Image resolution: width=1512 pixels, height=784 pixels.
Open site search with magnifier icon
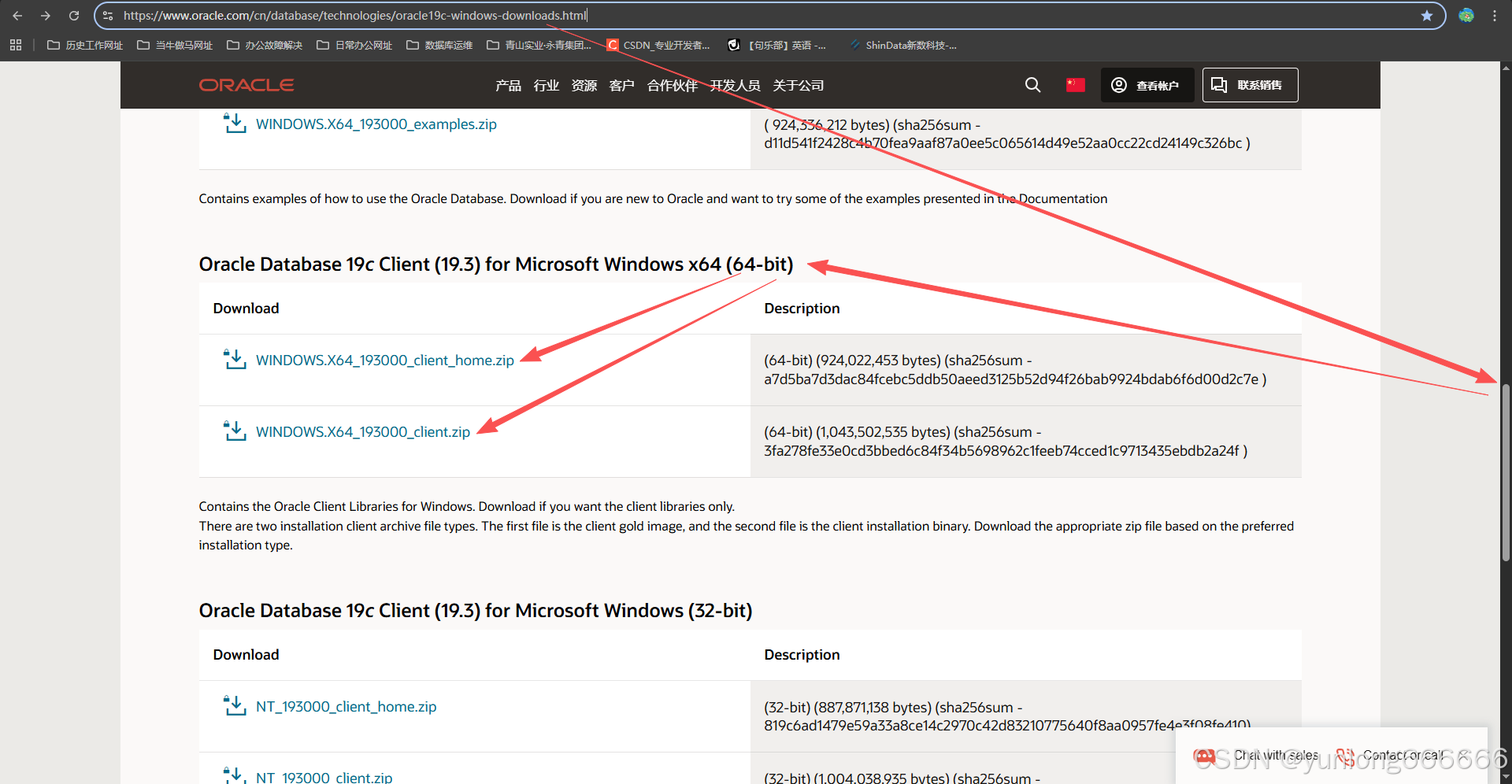[1032, 84]
